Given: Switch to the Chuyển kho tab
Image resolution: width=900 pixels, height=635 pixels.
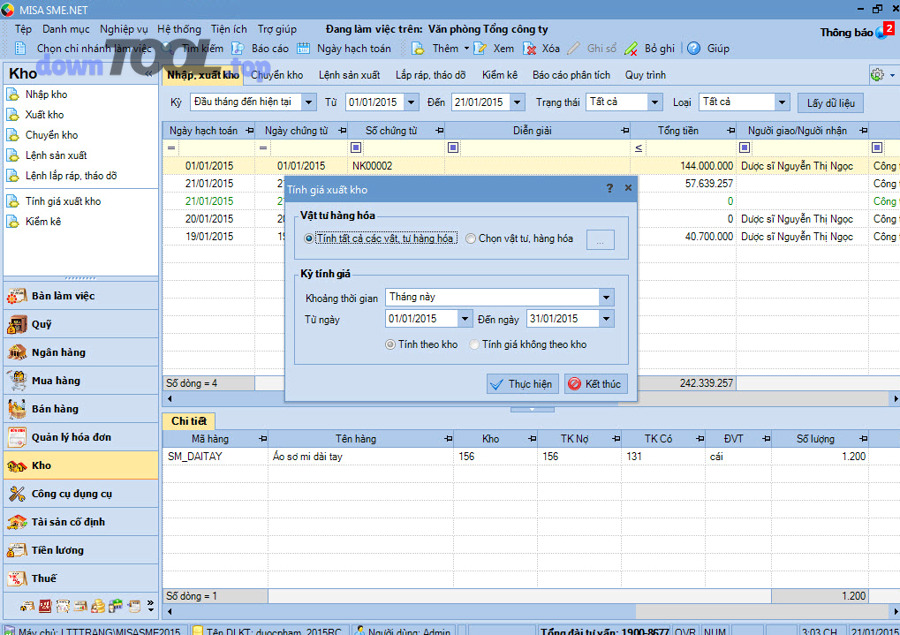Looking at the screenshot, I should tap(277, 75).
